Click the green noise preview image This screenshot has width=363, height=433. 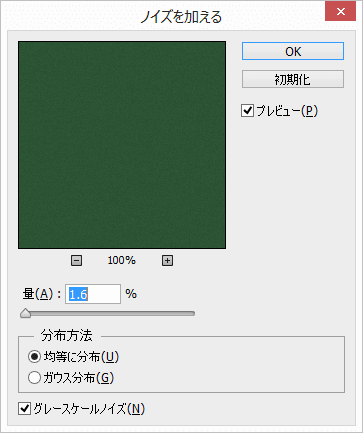tap(122, 145)
